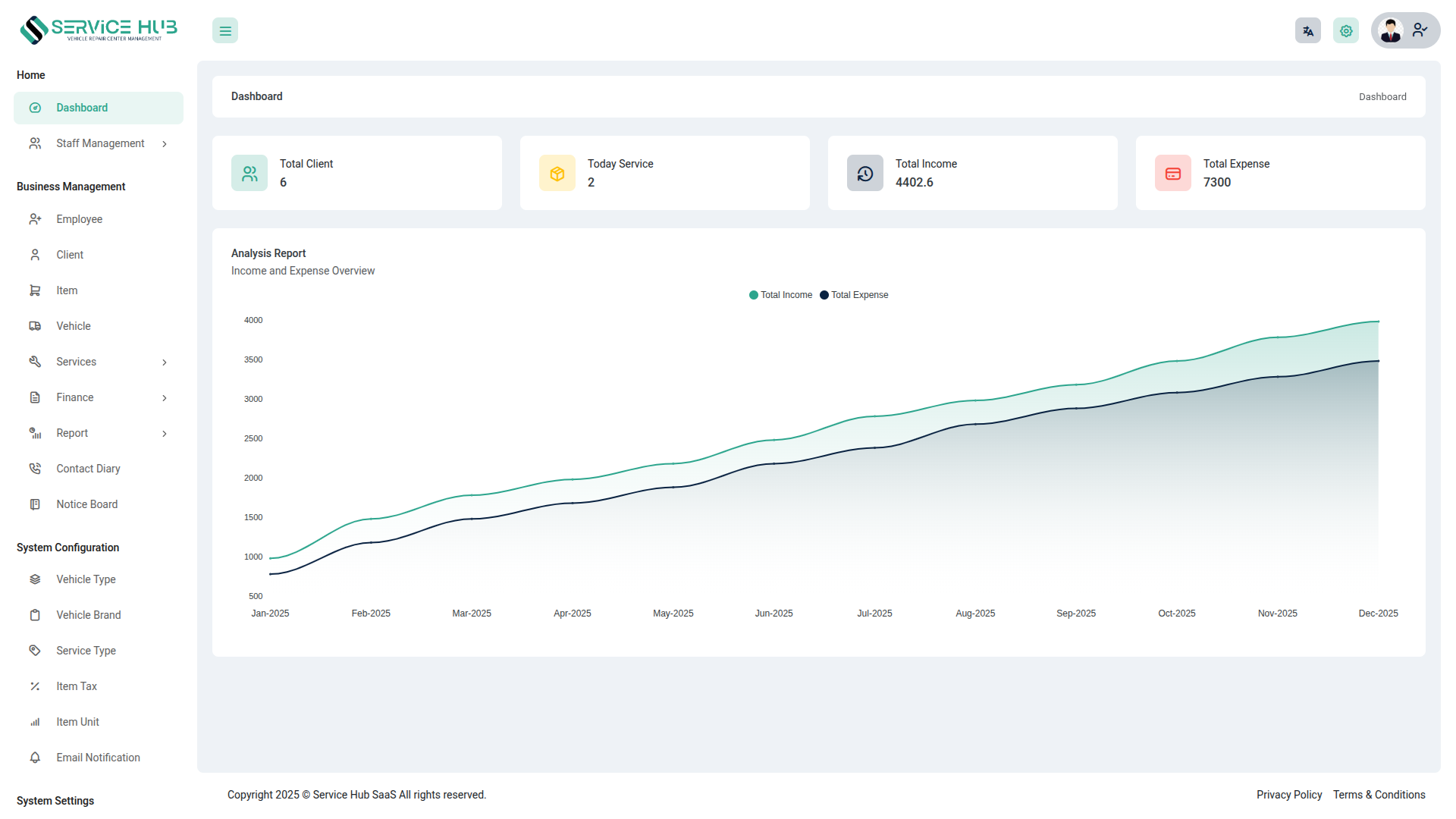The width and height of the screenshot is (1456, 819).
Task: Click the Total Income history icon
Action: pyautogui.click(x=865, y=174)
